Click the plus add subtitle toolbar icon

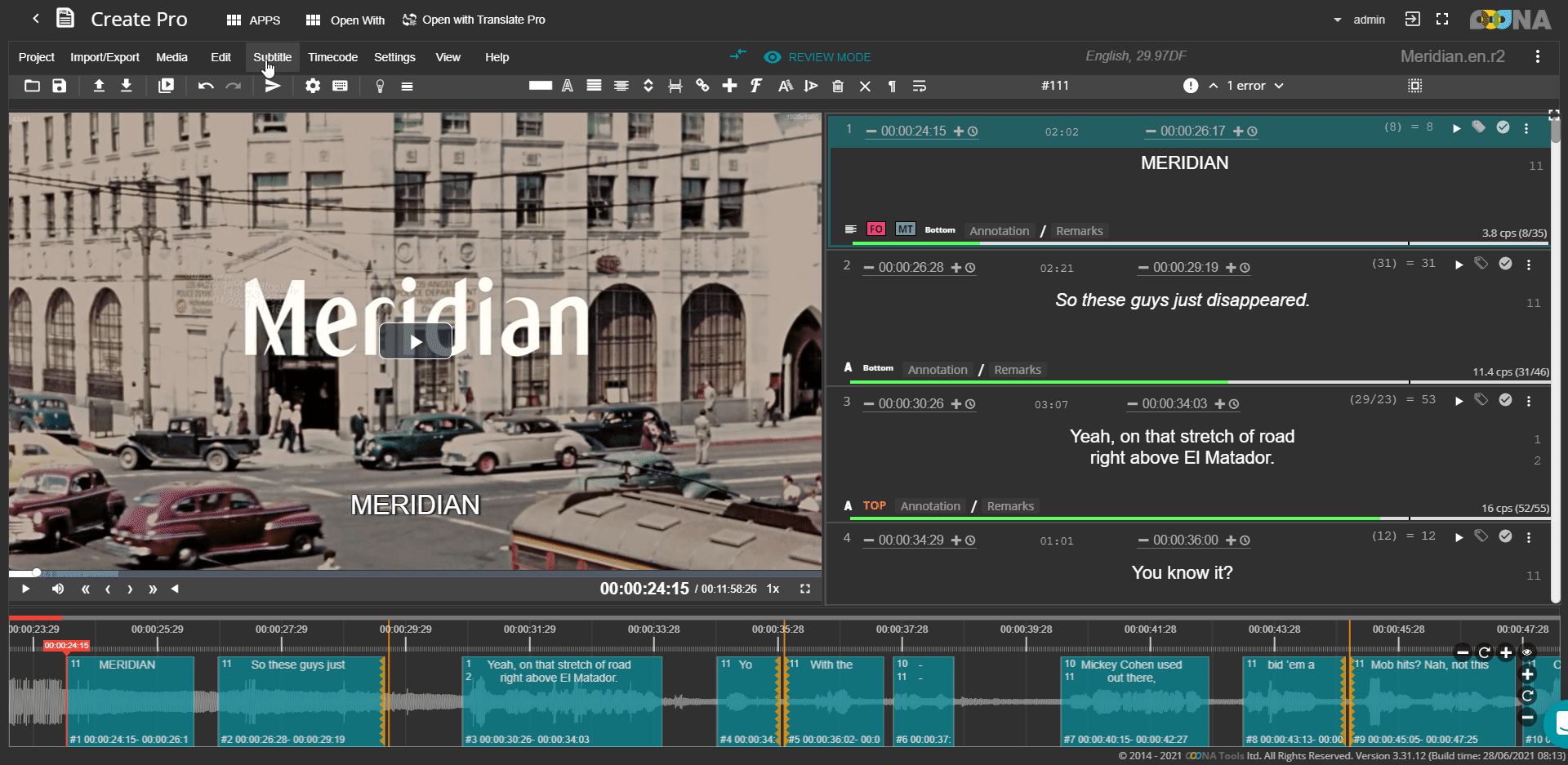point(729,86)
